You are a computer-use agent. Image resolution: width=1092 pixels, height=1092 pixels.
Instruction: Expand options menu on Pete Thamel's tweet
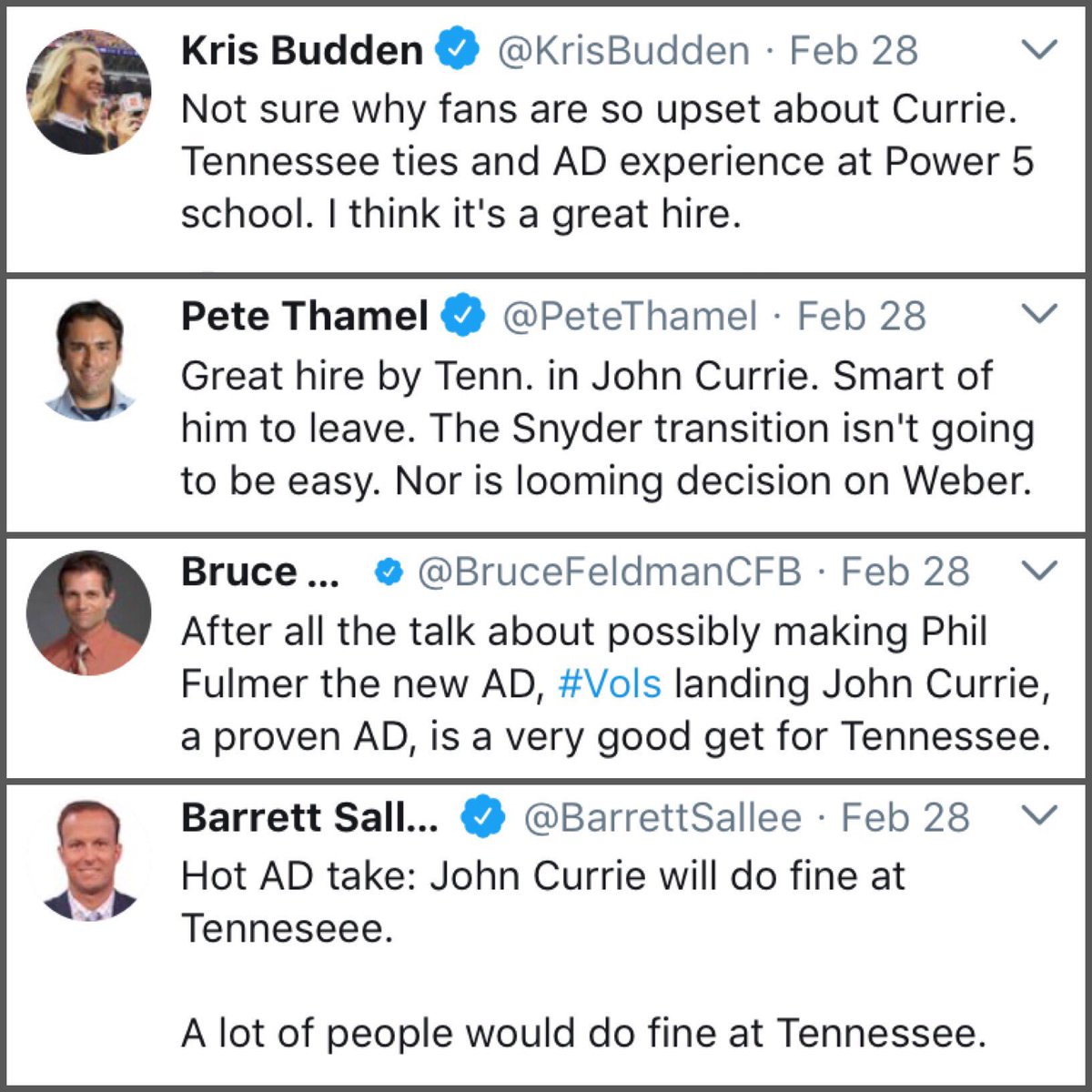point(1039,315)
